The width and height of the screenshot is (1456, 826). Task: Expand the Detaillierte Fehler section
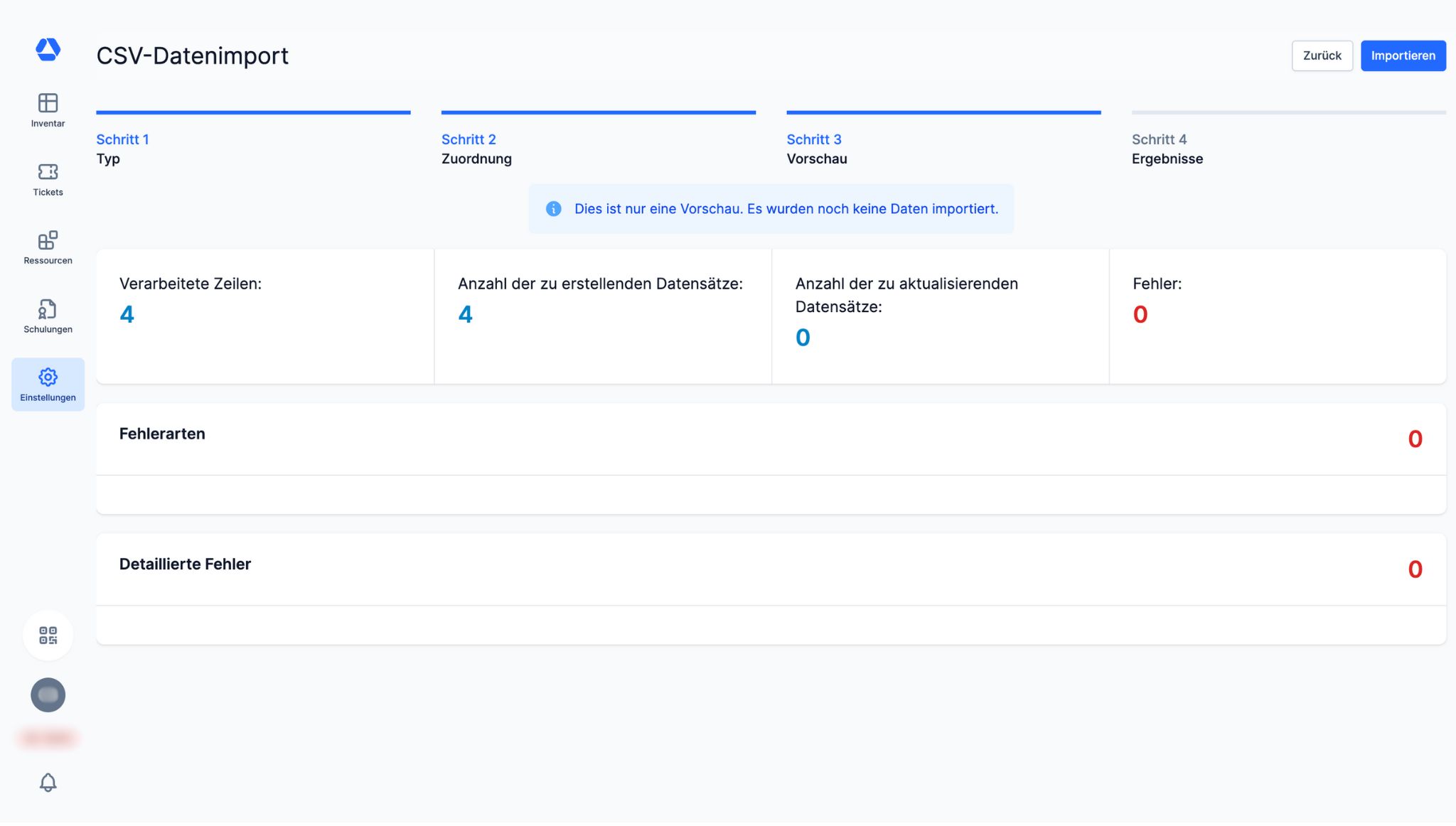coord(185,564)
